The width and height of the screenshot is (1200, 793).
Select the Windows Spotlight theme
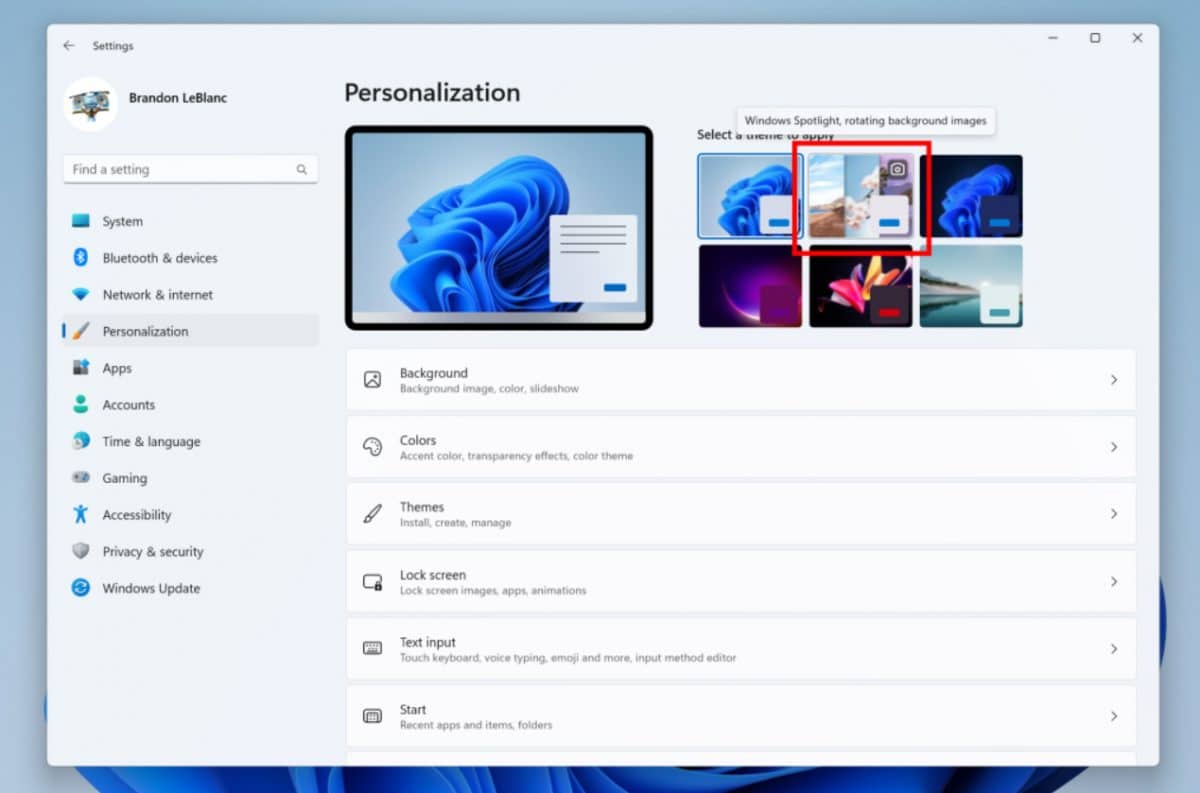click(x=861, y=196)
